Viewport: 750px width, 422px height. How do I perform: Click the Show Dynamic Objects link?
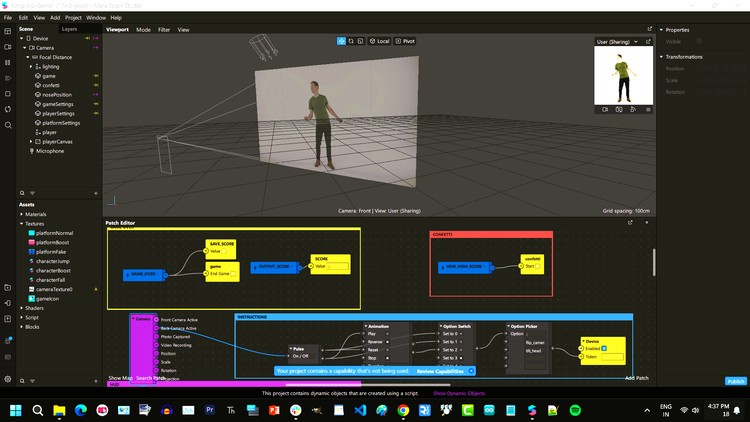pyautogui.click(x=459, y=393)
